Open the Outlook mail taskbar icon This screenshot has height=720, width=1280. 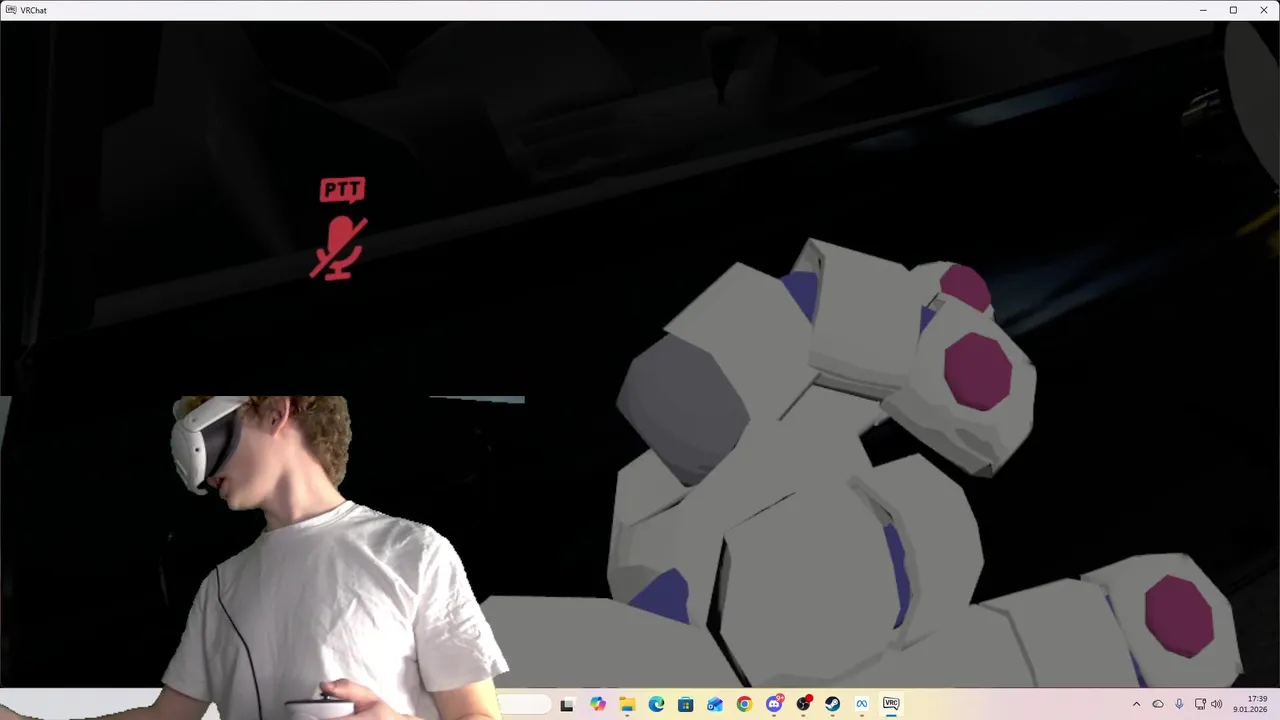715,704
